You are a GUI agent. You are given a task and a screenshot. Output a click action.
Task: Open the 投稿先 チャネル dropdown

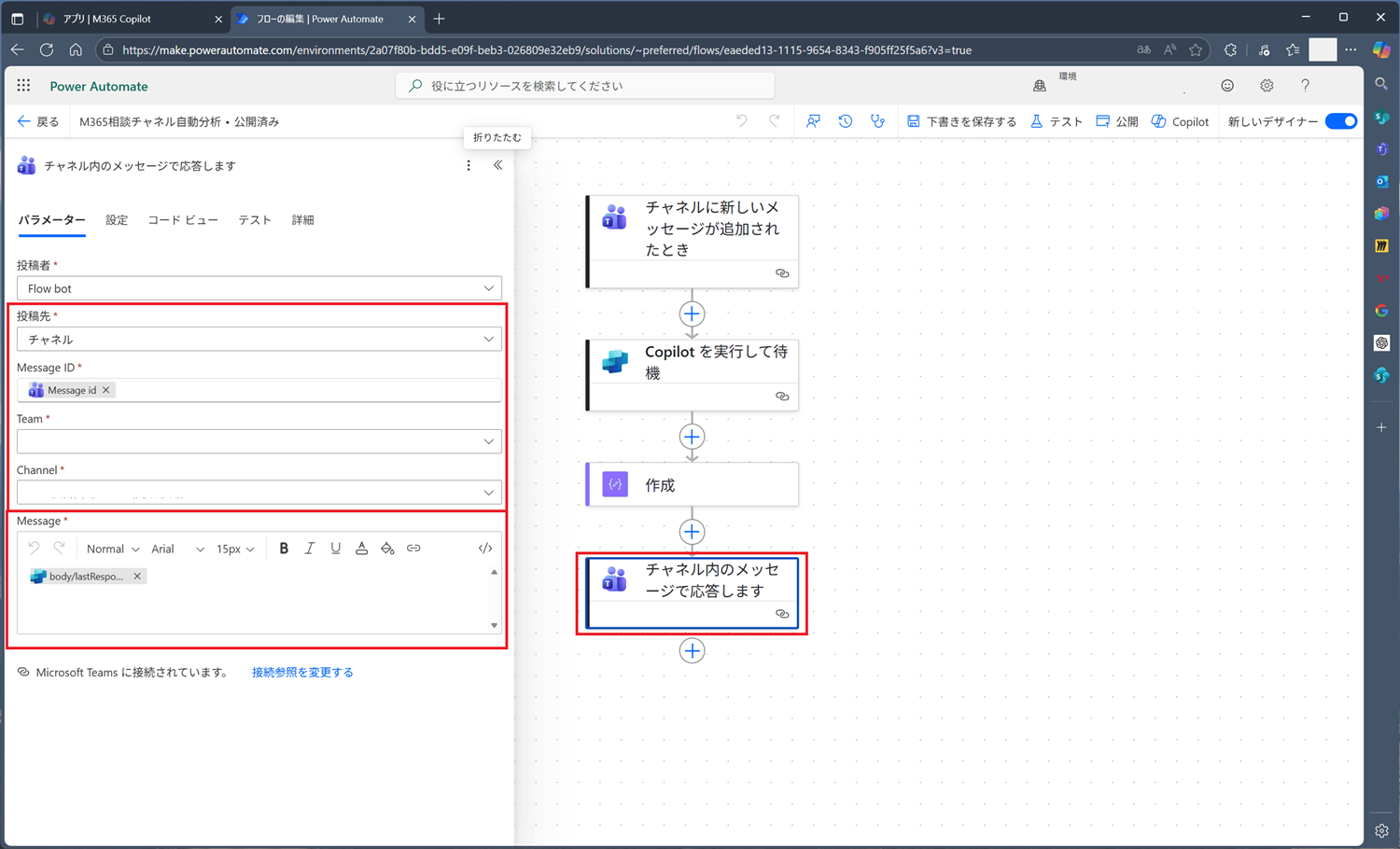[259, 340]
